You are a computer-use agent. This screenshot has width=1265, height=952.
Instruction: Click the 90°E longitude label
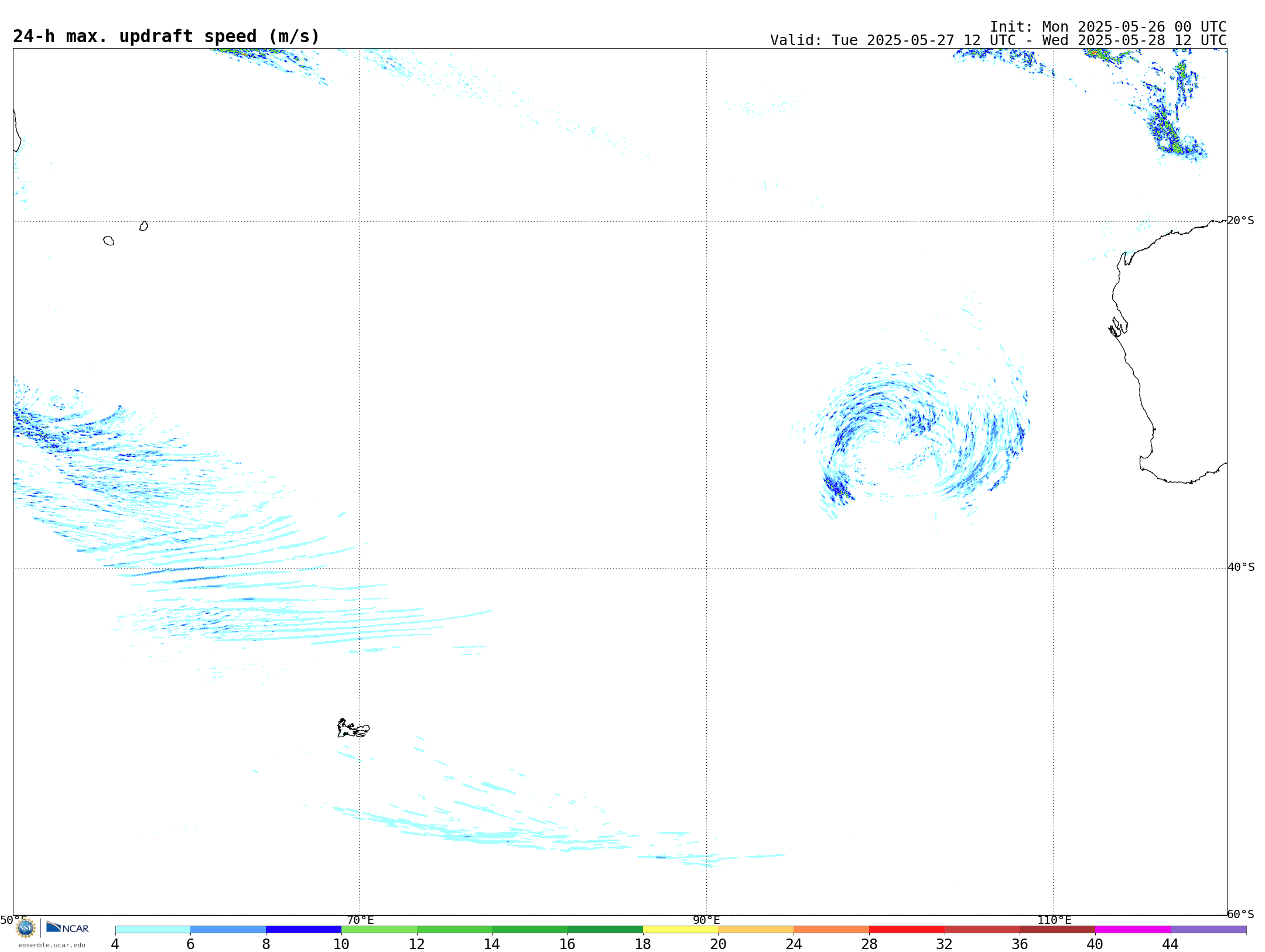point(706,920)
